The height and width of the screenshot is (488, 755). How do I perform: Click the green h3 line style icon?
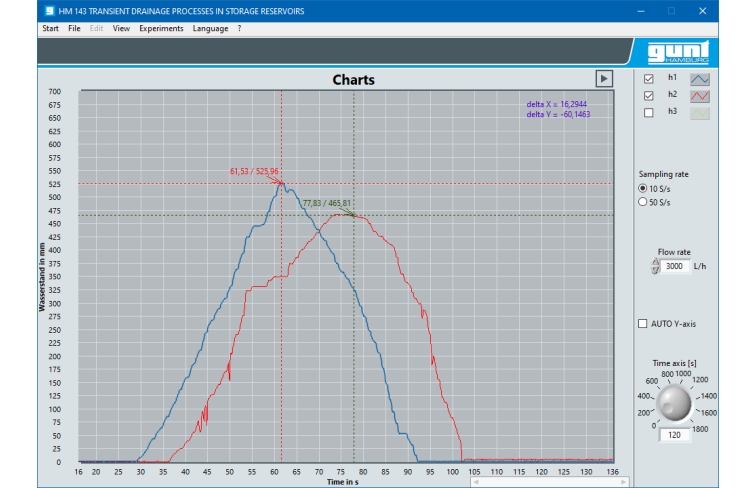tap(700, 113)
